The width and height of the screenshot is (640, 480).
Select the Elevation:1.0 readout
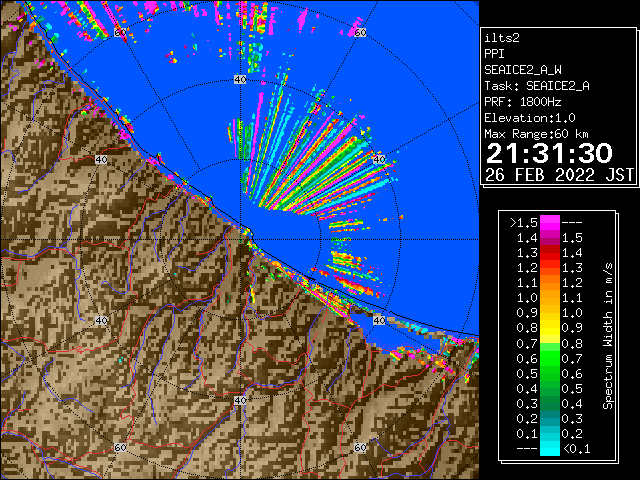point(530,118)
